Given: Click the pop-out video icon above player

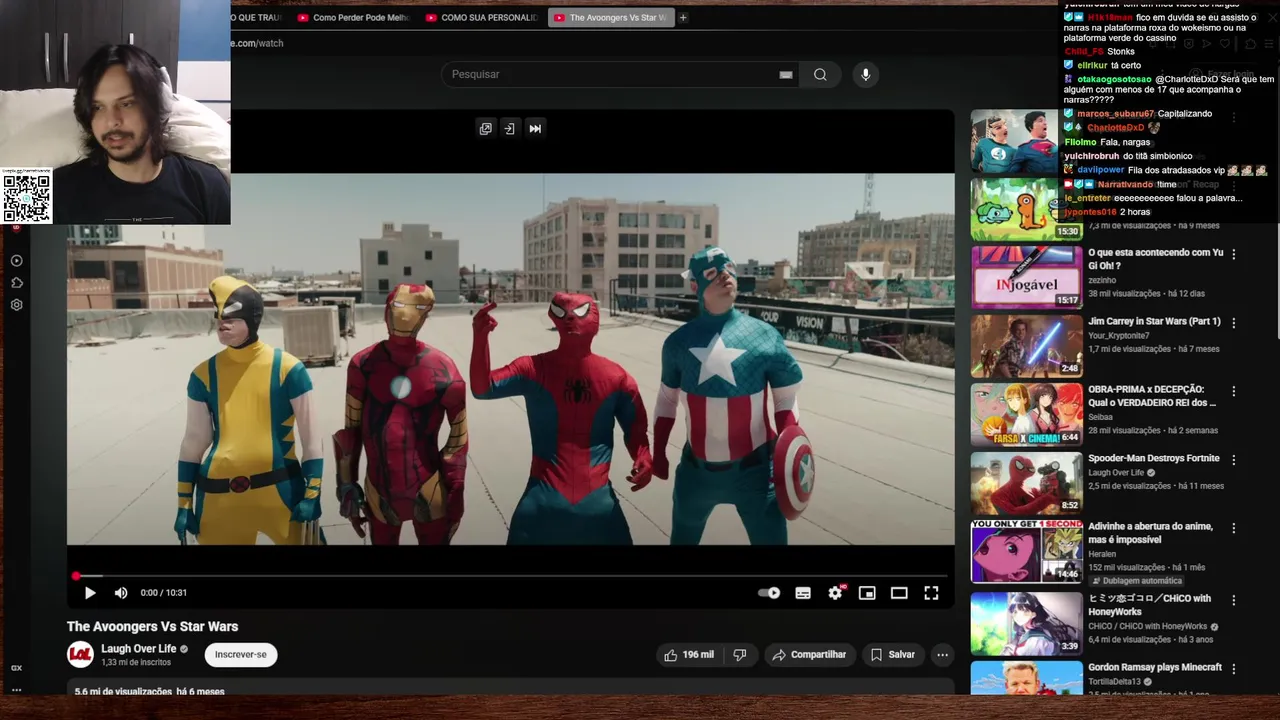Looking at the screenshot, I should point(485,128).
